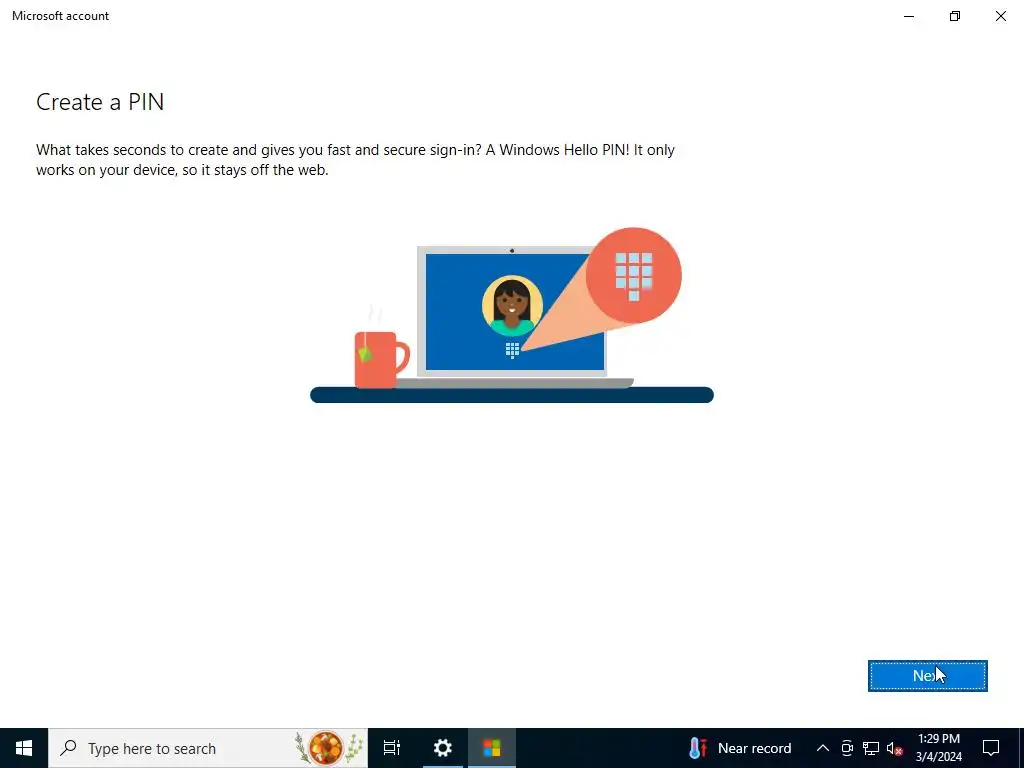Restore down the Microsoft account window
This screenshot has width=1024, height=768.
point(955,16)
